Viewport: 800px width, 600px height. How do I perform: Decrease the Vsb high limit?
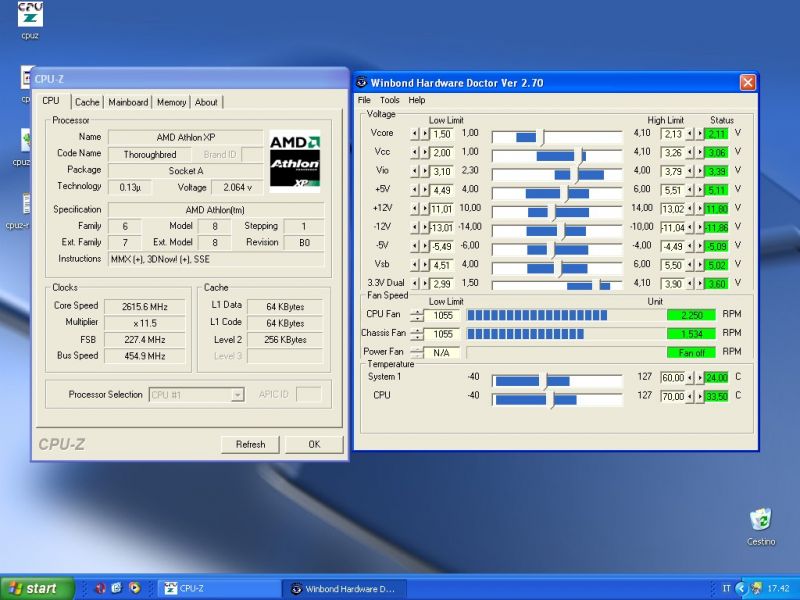point(690,265)
